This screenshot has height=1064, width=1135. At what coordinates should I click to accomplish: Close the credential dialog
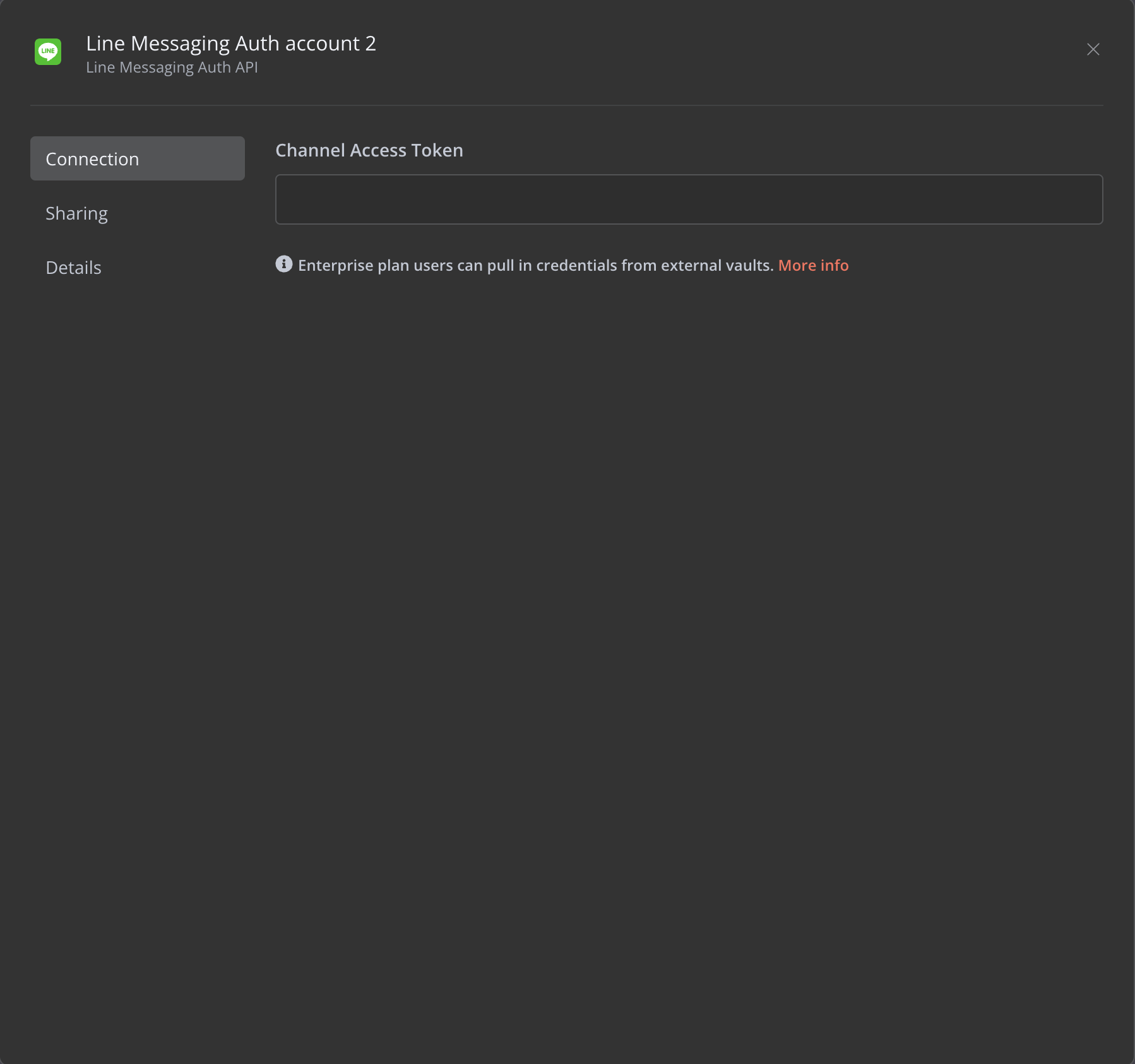click(x=1093, y=49)
